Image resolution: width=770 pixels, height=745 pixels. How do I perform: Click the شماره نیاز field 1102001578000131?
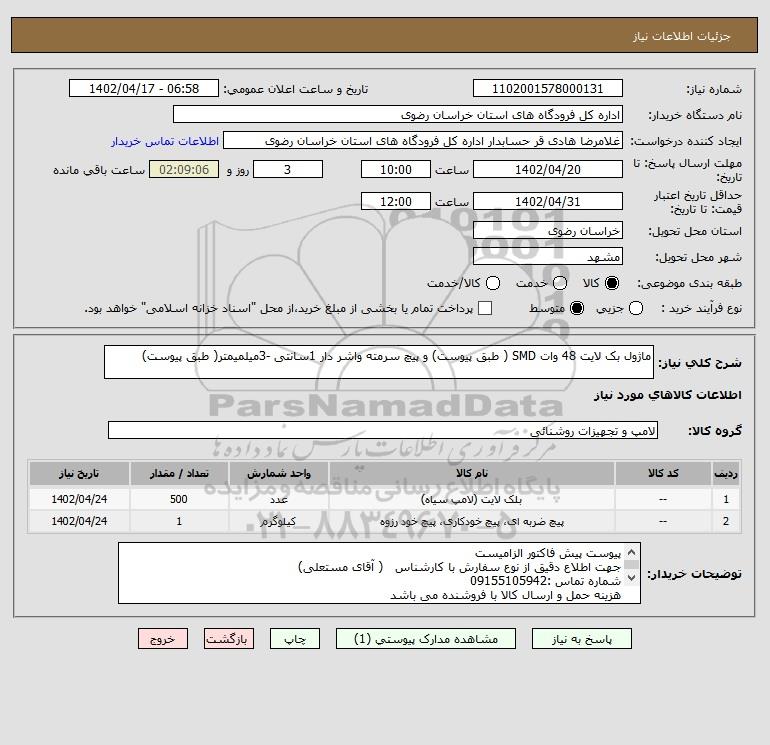click(548, 88)
